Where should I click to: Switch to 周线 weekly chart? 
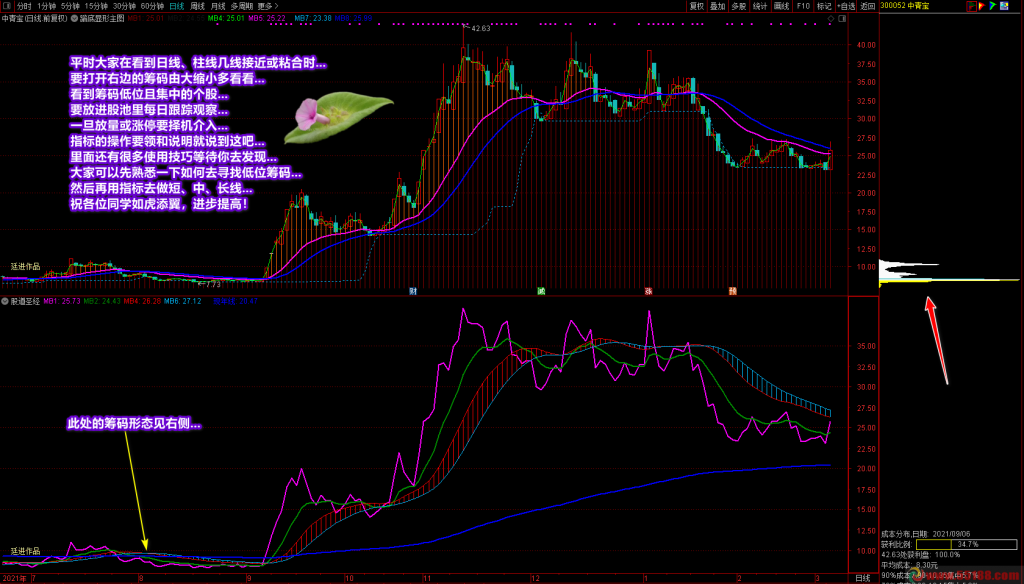point(197,6)
